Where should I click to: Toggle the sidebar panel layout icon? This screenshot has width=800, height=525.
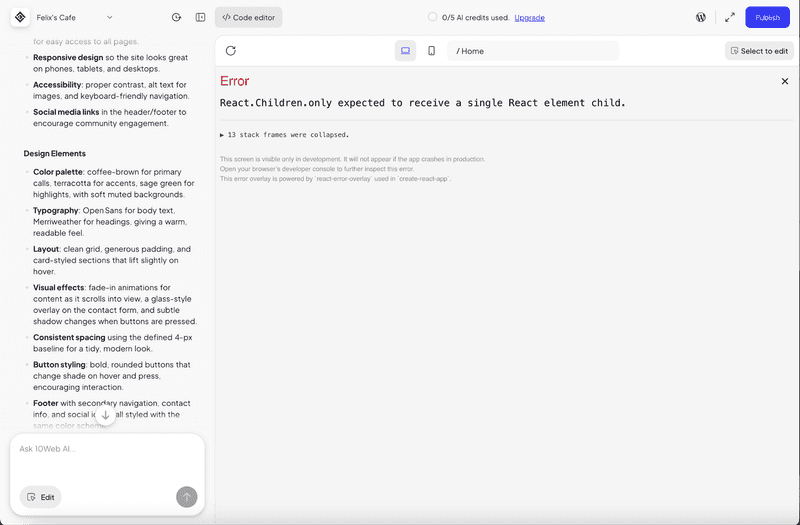(x=201, y=17)
